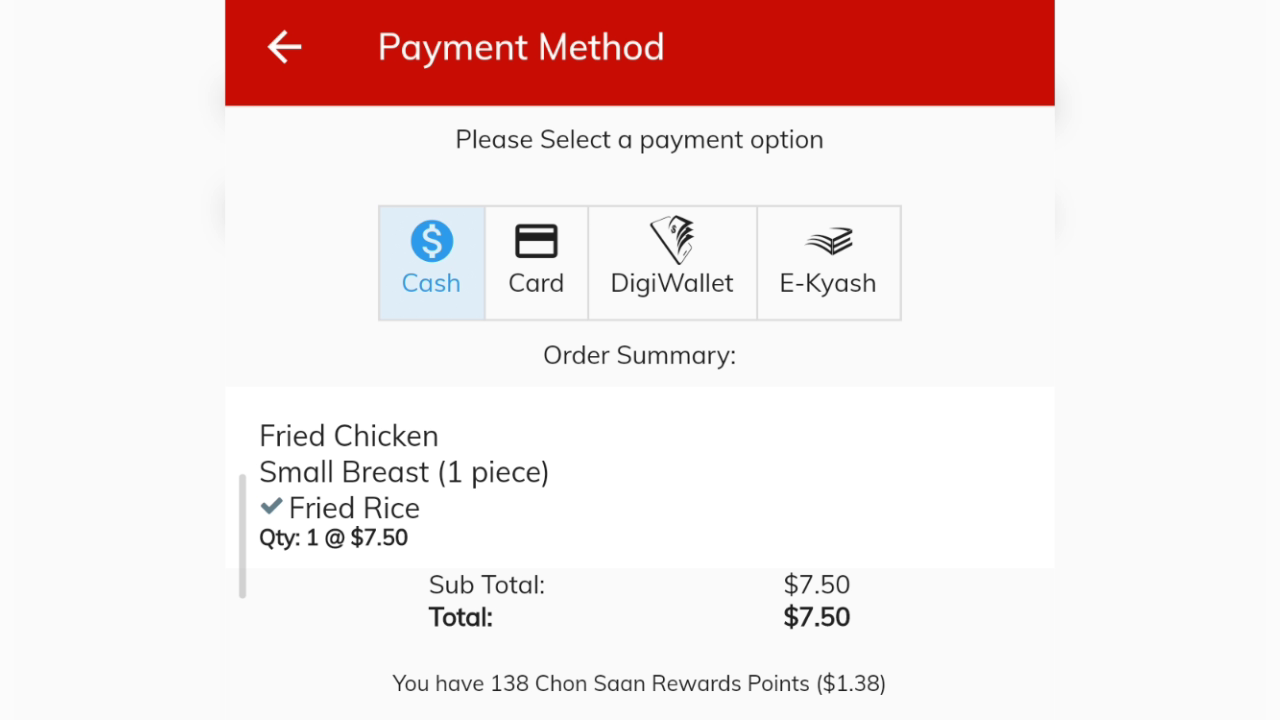Tap the Fried Rice side option
1280x720 pixels.
point(354,508)
